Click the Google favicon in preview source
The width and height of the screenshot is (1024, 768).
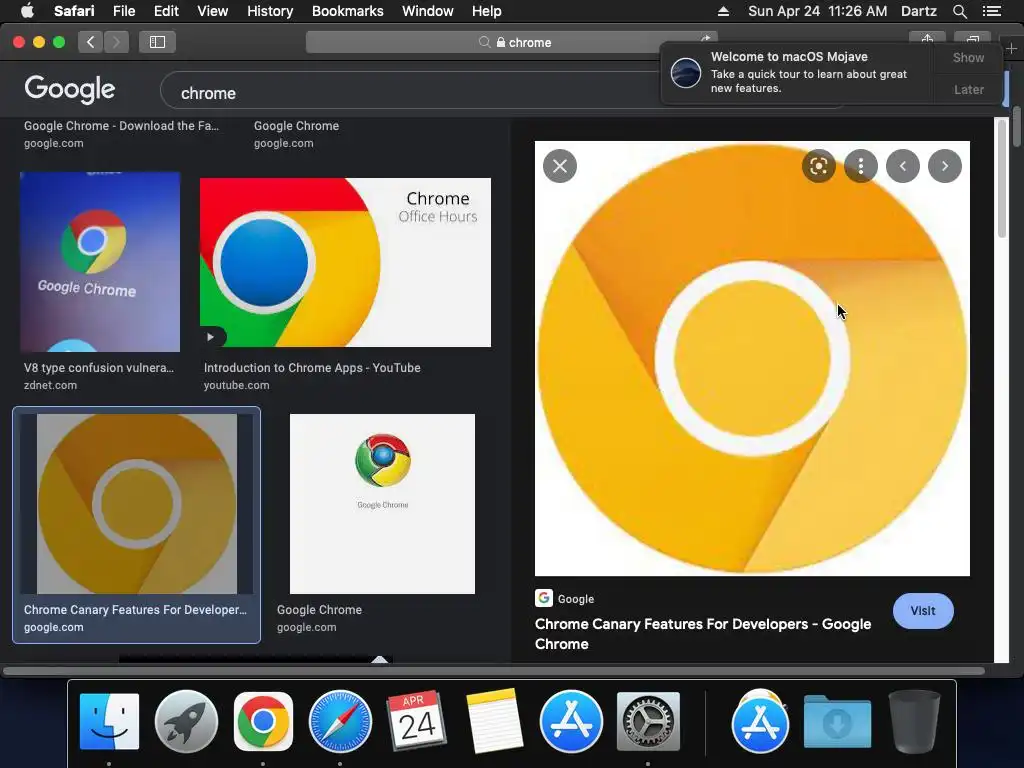pyautogui.click(x=544, y=598)
